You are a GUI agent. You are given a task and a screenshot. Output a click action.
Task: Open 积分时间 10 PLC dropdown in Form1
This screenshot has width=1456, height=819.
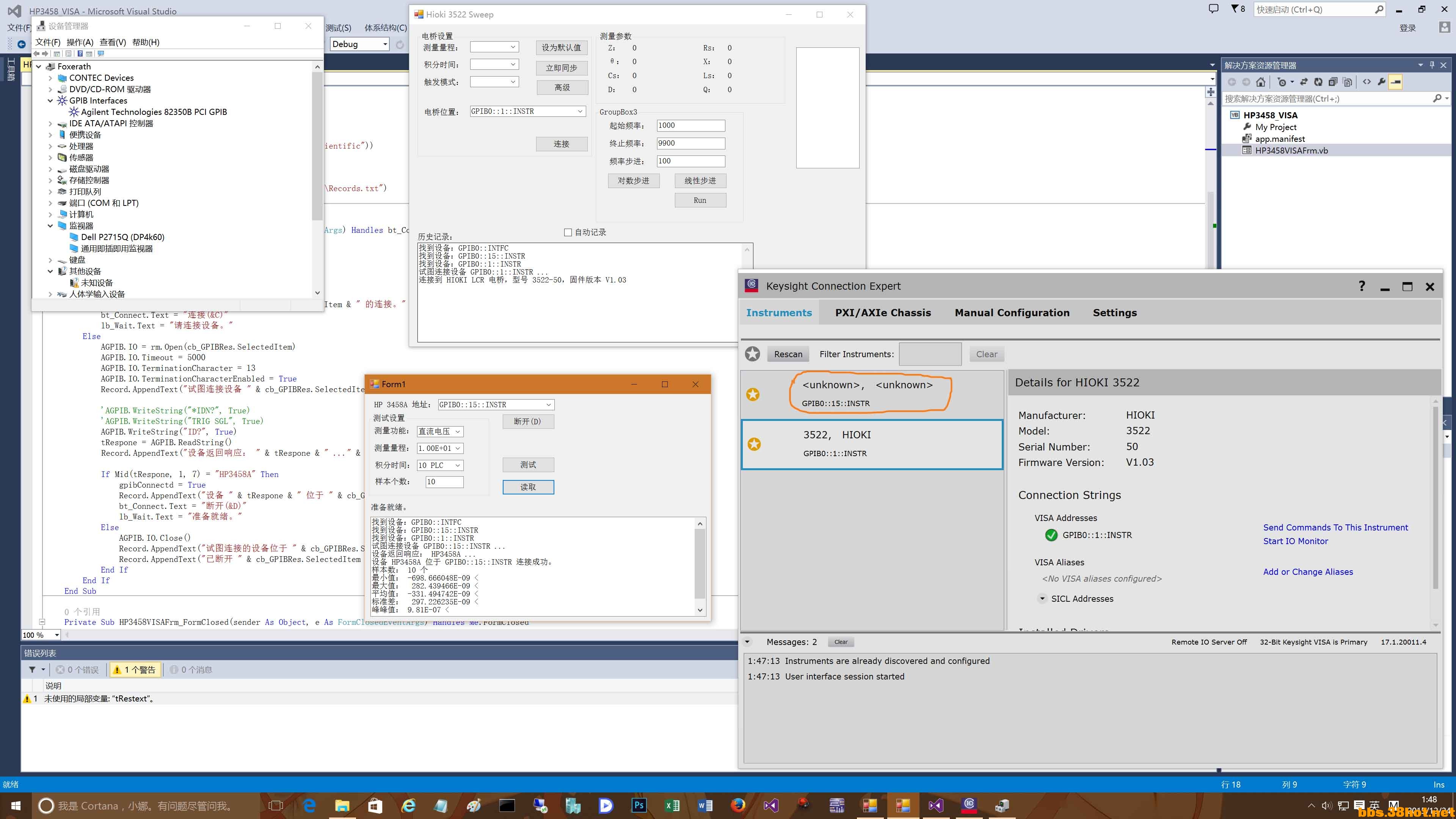tap(458, 465)
